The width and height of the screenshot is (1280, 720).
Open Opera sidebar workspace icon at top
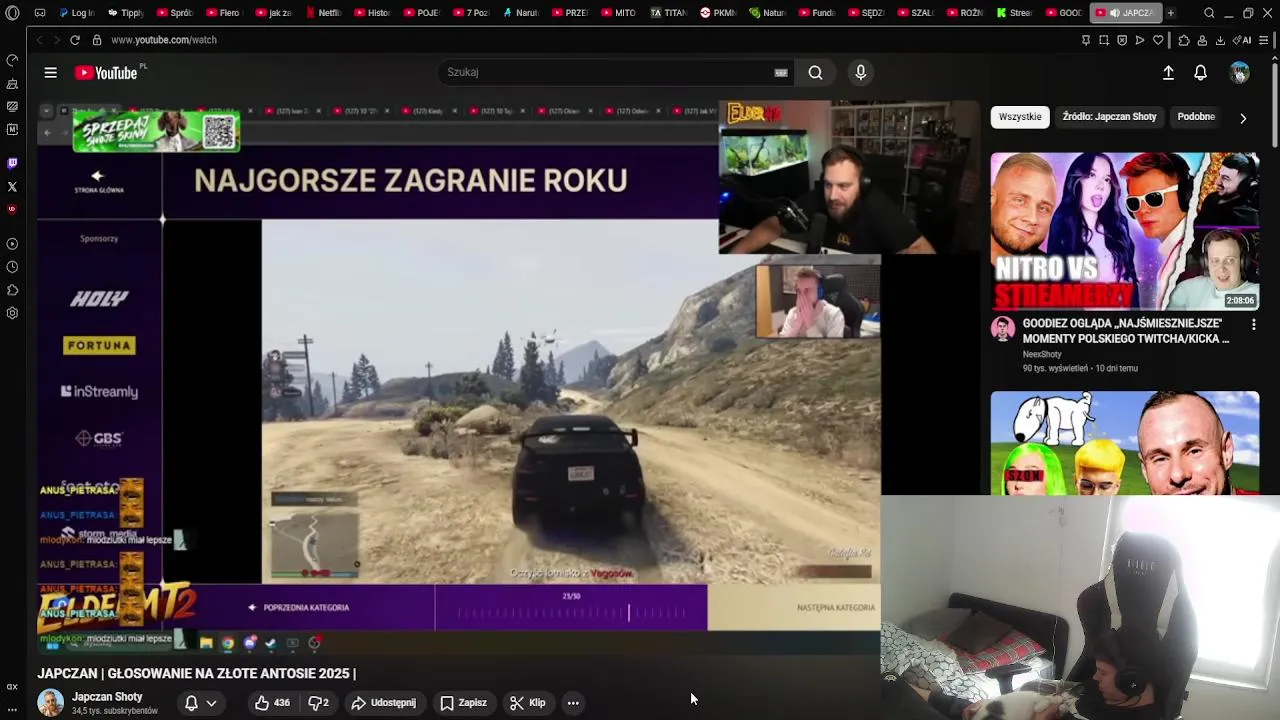click(x=12, y=61)
